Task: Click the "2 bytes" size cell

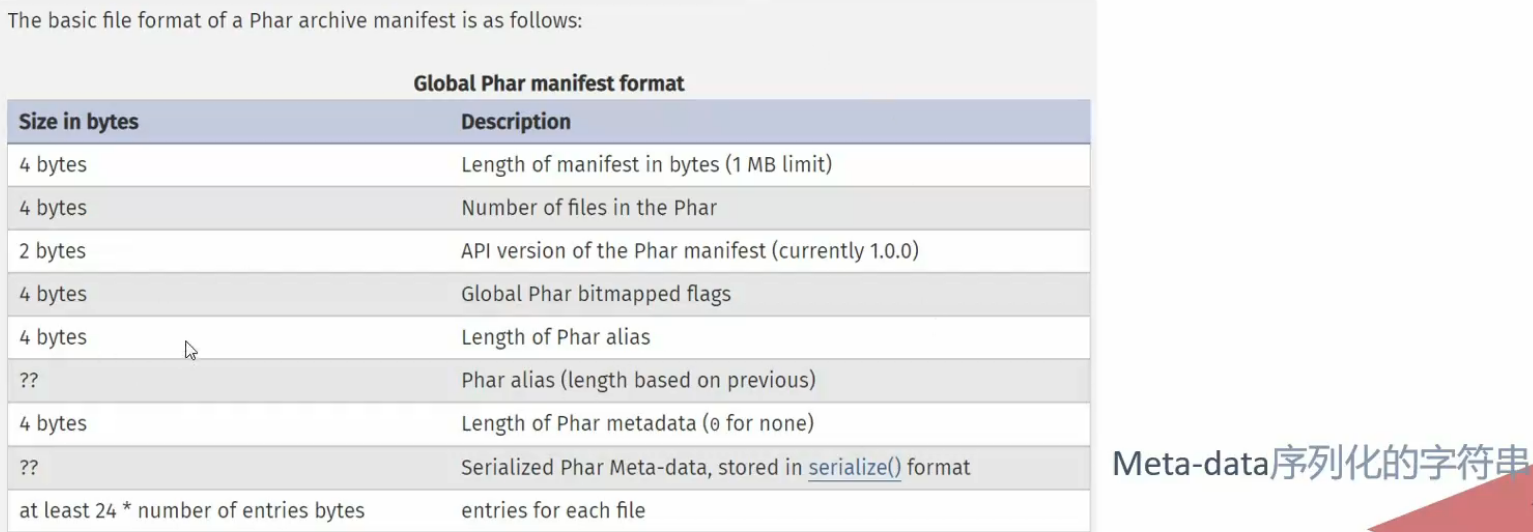Action: [53, 251]
